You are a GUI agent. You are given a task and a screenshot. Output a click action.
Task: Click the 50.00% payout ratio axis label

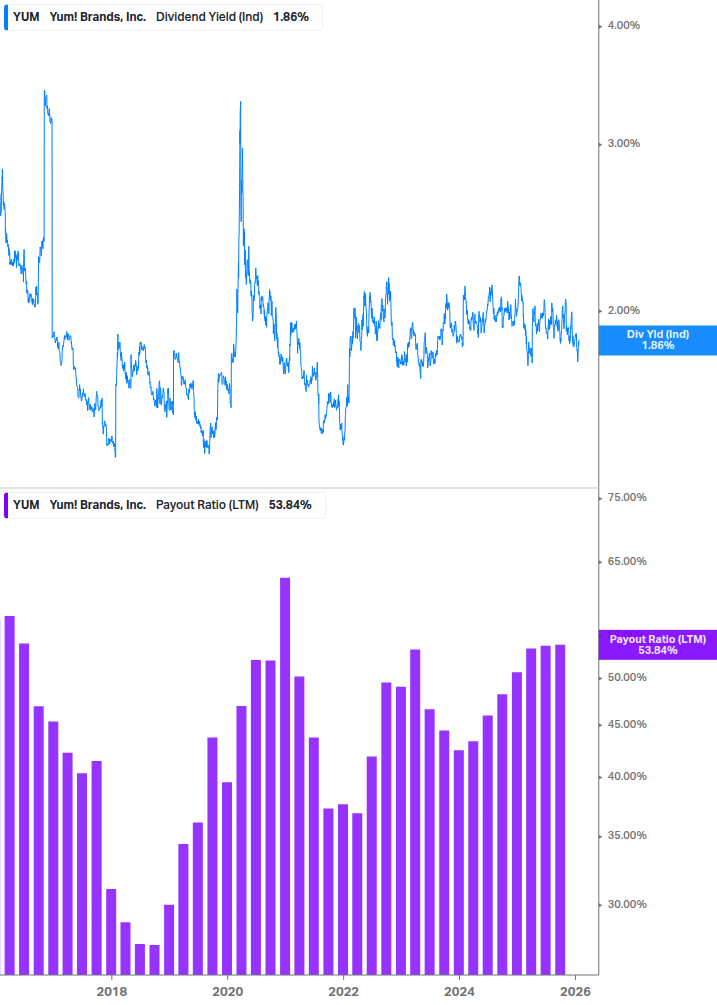pos(627,677)
